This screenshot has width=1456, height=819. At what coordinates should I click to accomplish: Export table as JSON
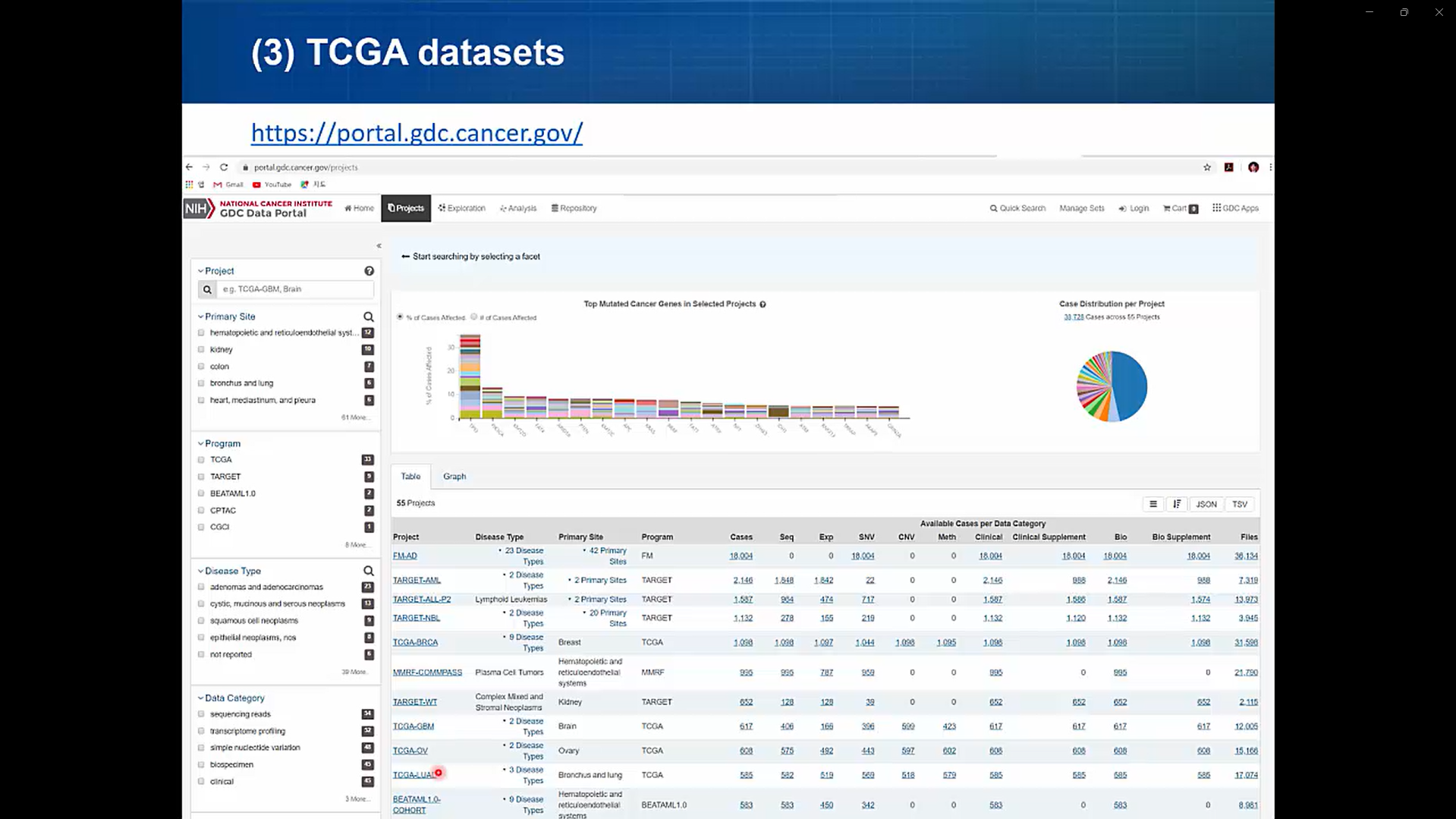(1206, 504)
